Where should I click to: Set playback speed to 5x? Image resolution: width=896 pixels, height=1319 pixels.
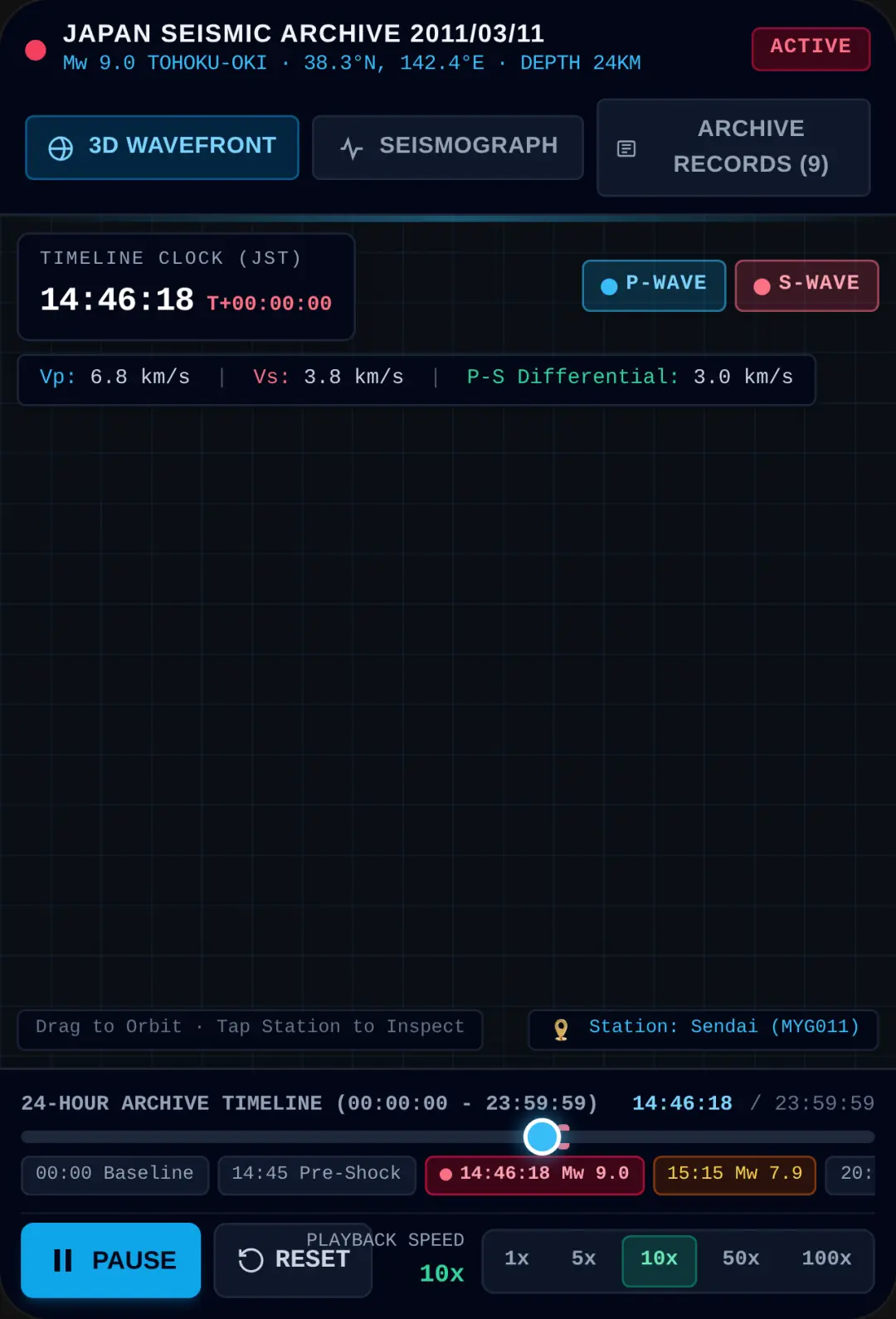[x=584, y=1258]
